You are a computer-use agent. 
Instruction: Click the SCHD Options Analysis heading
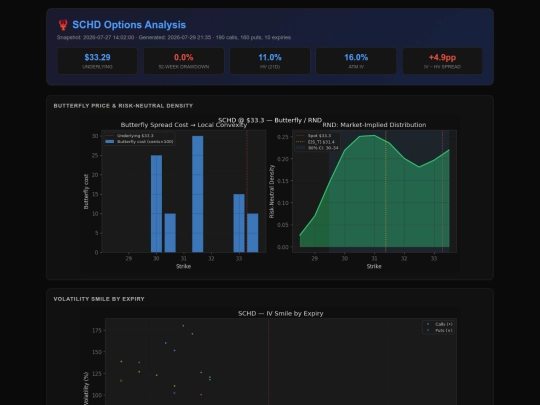coord(129,25)
